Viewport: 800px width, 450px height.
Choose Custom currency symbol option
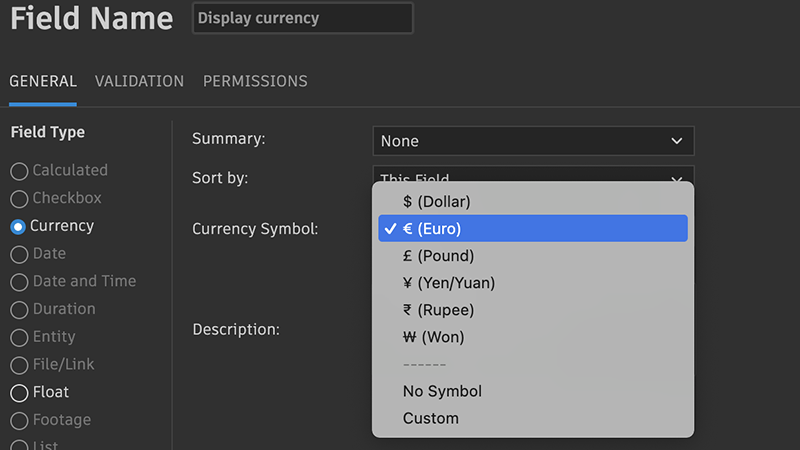coord(431,418)
